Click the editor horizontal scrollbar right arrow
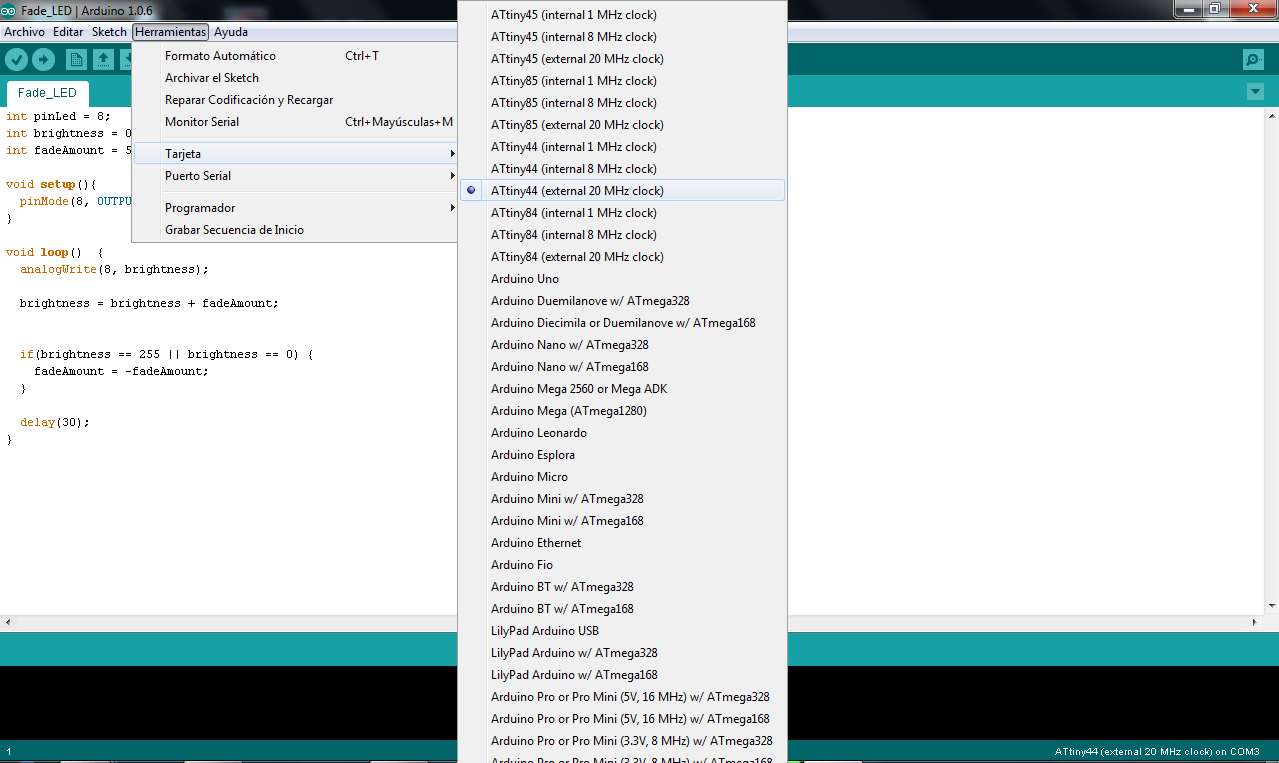This screenshot has height=763, width=1279. pos(1255,622)
